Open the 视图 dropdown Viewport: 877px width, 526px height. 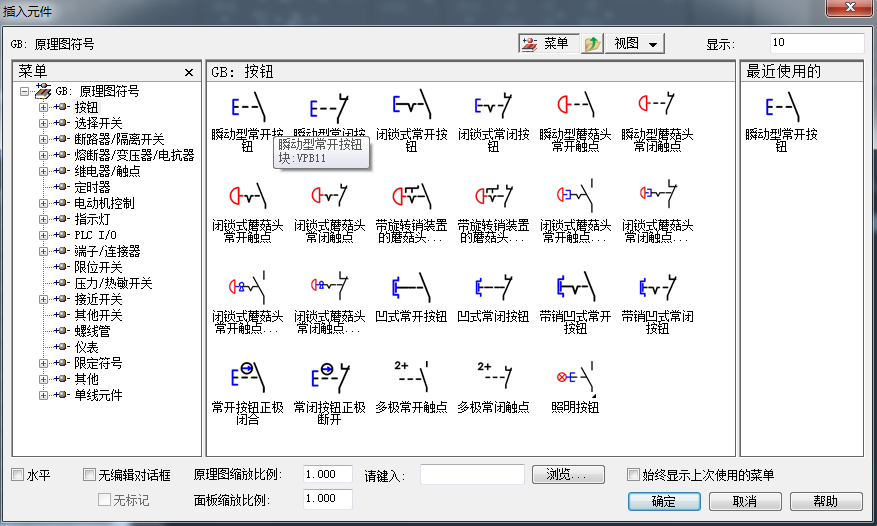tap(637, 44)
